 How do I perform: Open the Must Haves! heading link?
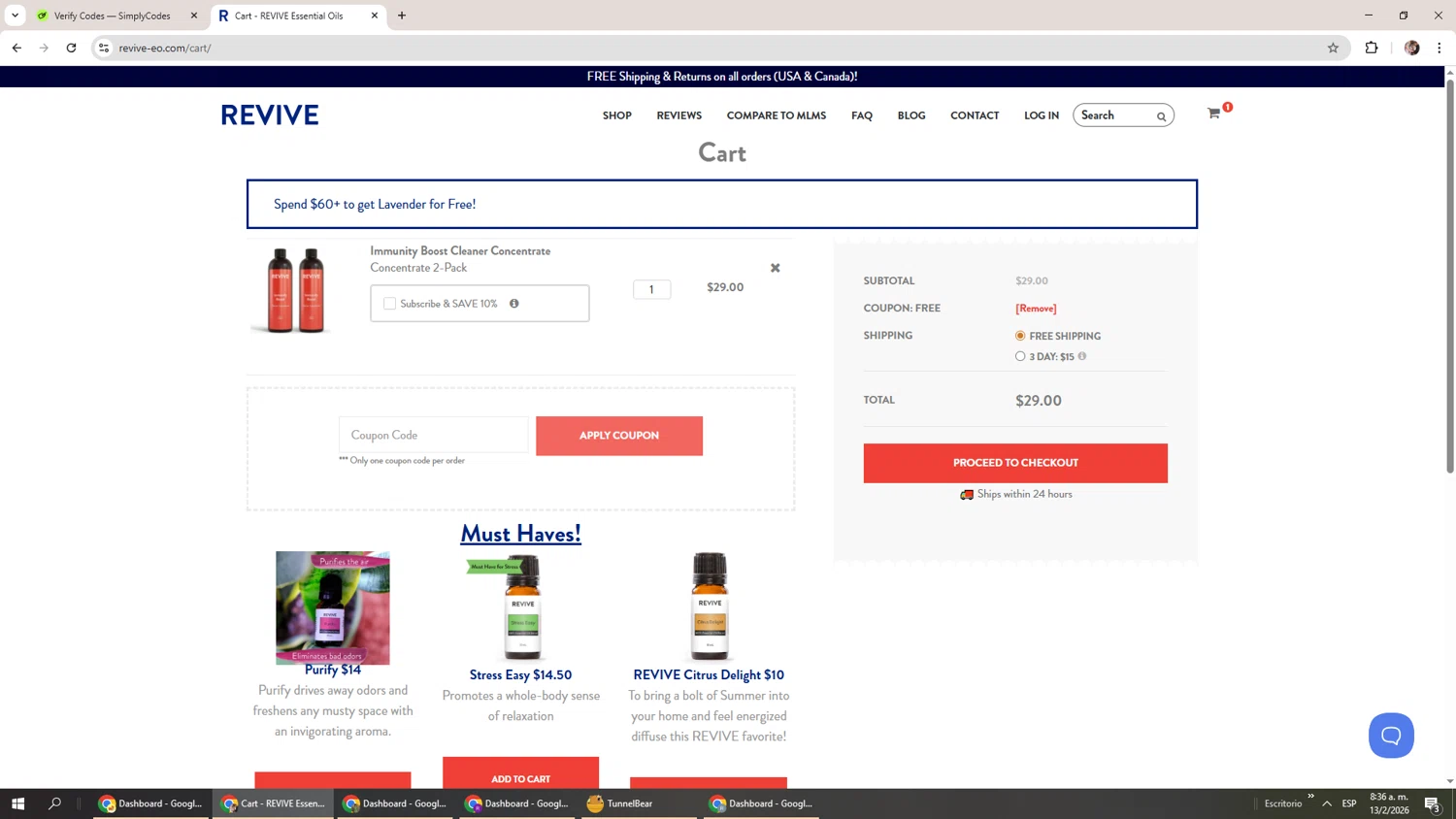point(520,534)
